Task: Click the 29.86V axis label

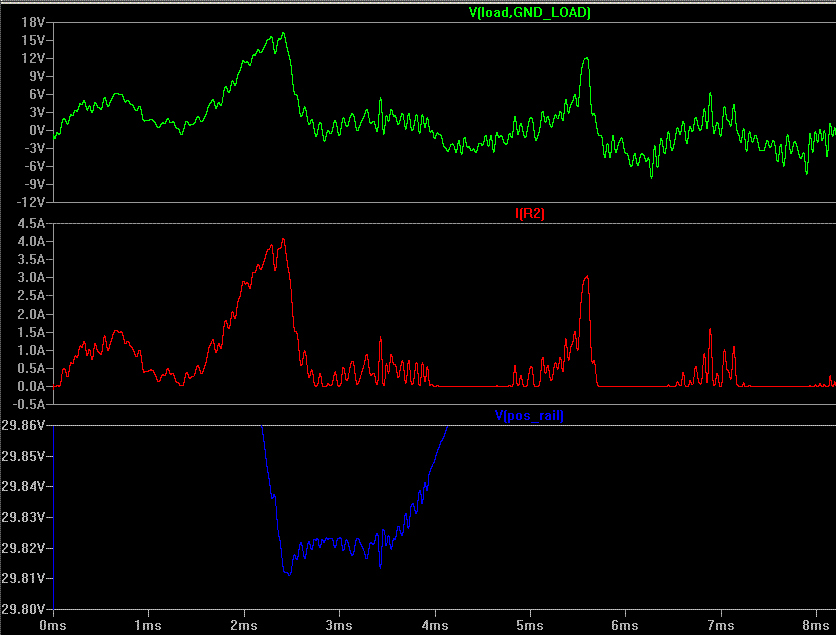Action: [23, 425]
